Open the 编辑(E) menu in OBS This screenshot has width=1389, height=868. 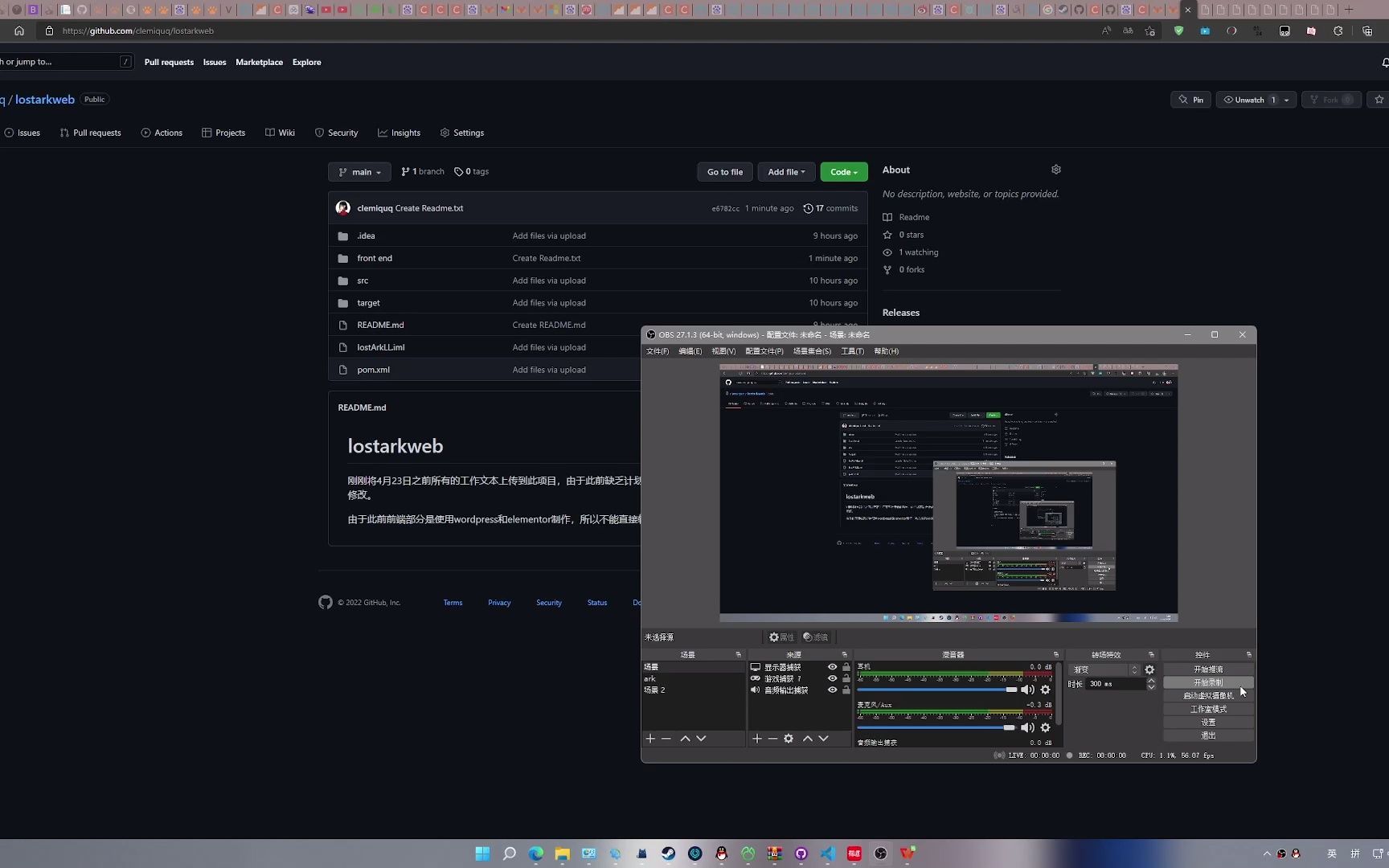(690, 351)
